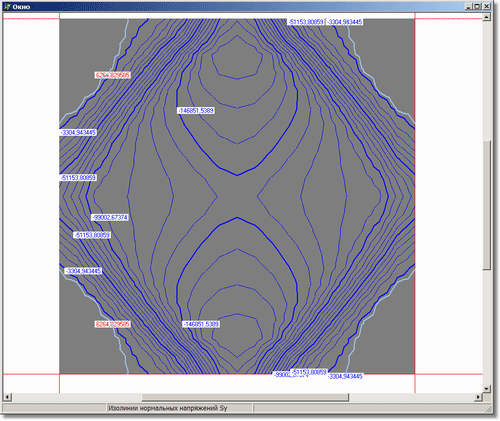Click the horizontal scrollbar thumb
This screenshot has height=421, width=500.
245,397
